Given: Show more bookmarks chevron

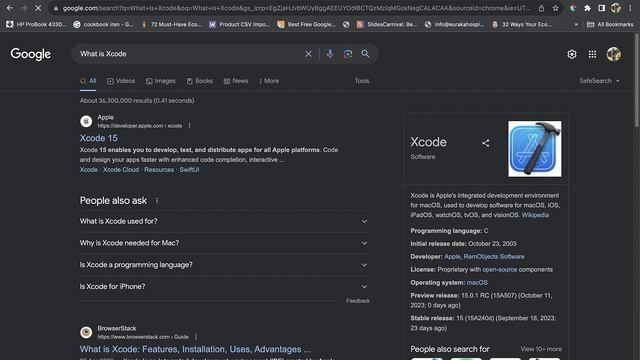Looking at the screenshot, I should click(x=576, y=24).
